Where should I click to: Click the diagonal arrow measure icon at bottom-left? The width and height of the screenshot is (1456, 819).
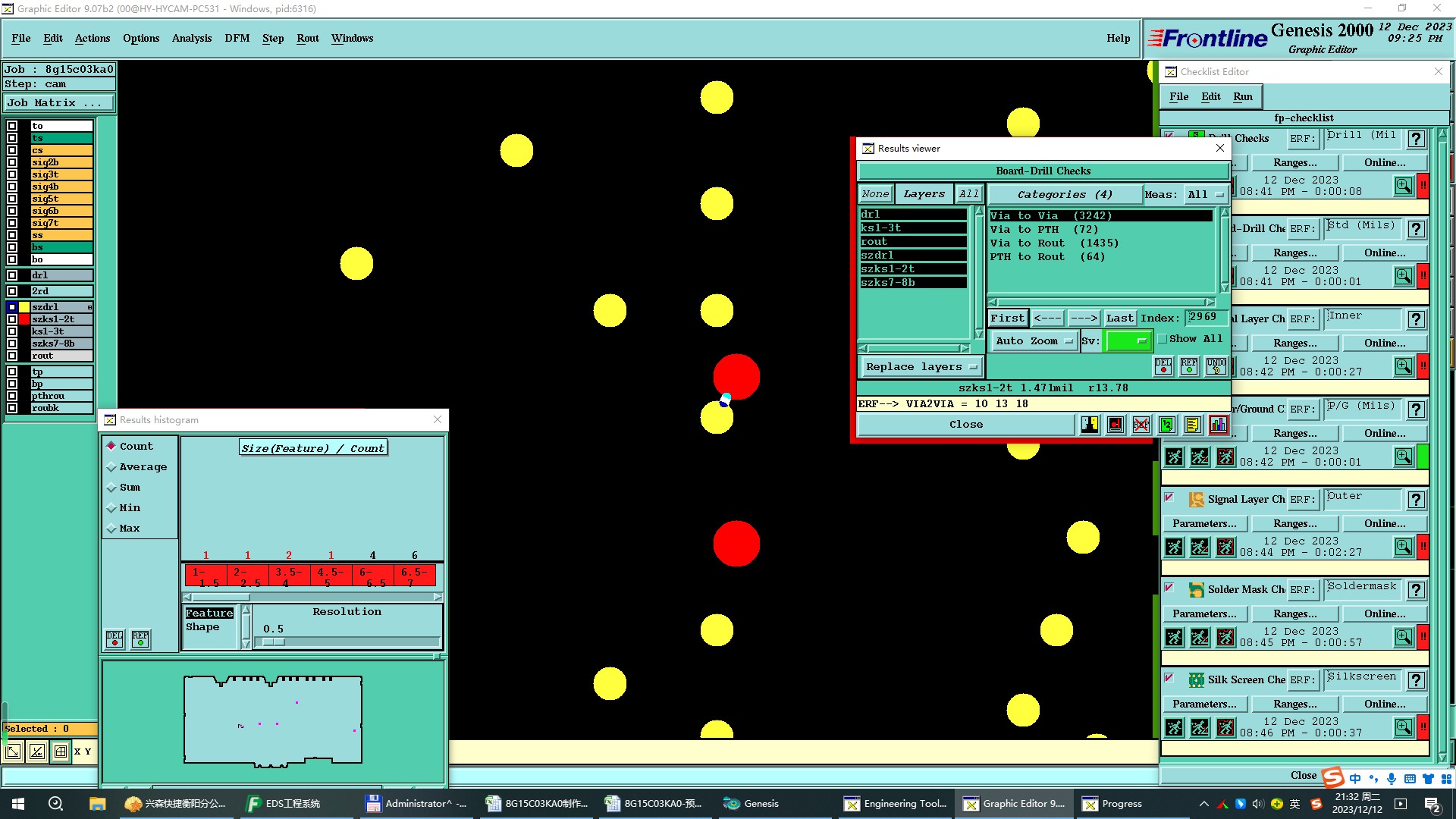13,752
